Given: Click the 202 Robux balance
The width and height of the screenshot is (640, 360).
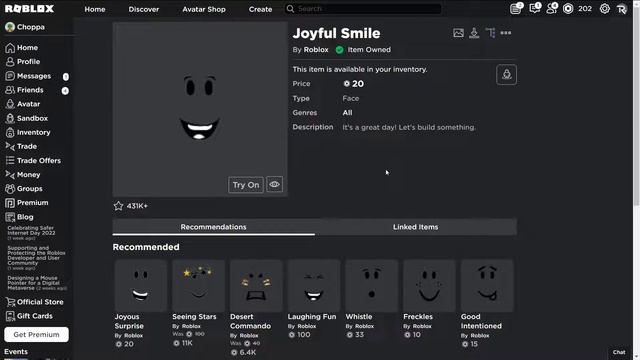Looking at the screenshot, I should 585,9.
